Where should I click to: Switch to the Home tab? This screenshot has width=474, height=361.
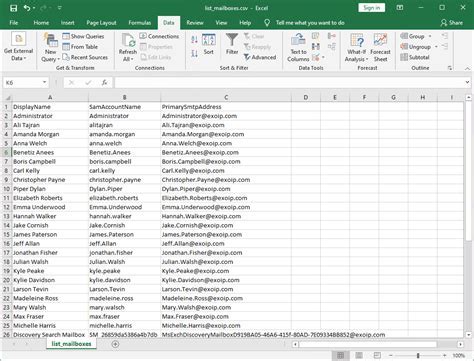pos(41,23)
